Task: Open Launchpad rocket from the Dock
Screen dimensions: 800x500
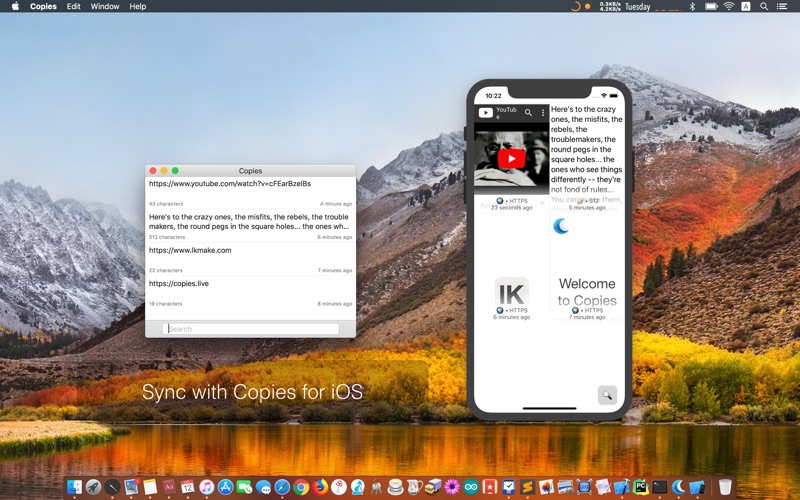Action: click(93, 487)
